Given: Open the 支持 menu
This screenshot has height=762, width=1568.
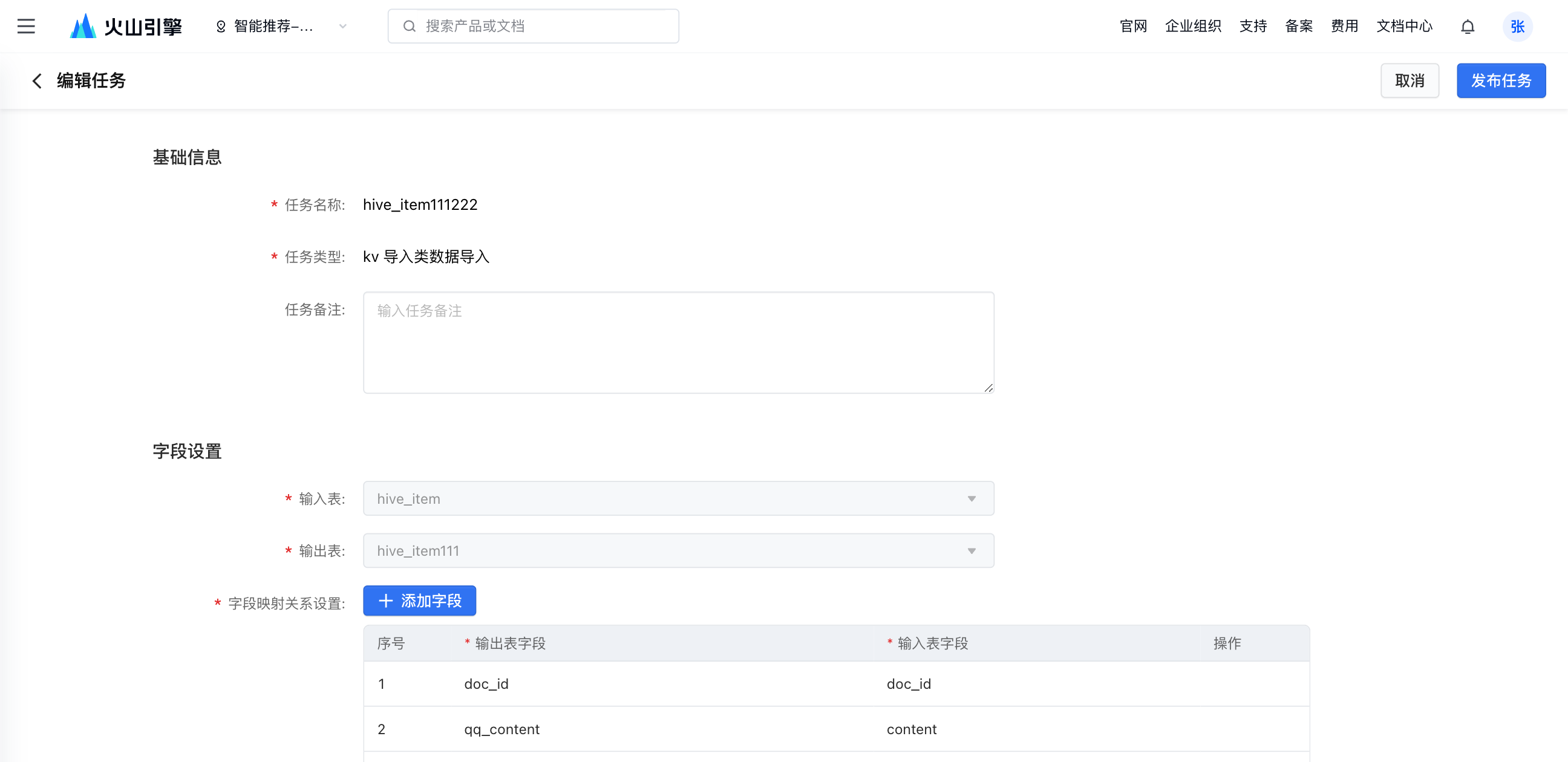Looking at the screenshot, I should tap(1253, 26).
